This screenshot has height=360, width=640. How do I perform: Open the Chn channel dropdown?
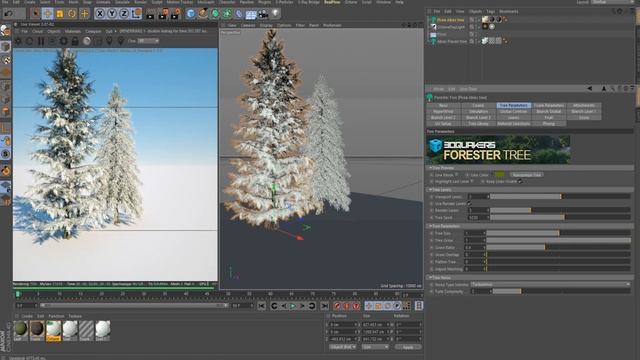point(148,41)
